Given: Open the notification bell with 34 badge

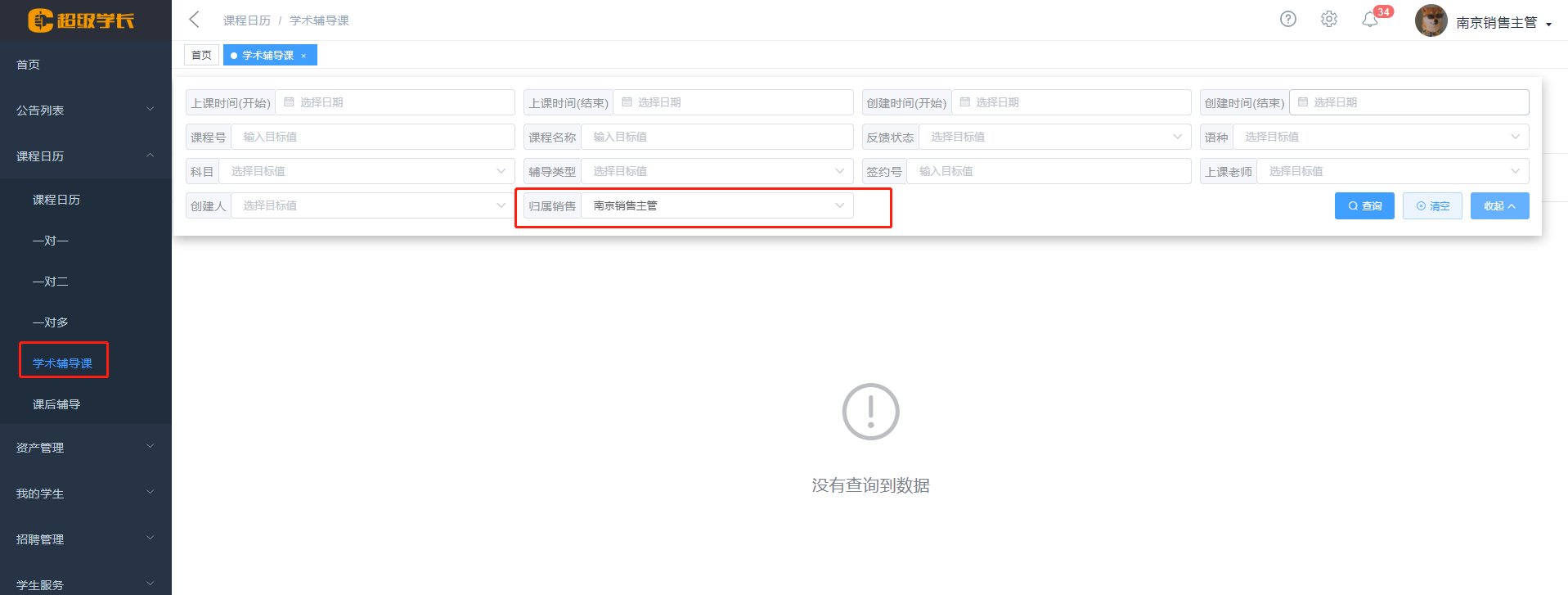Looking at the screenshot, I should click(1371, 20).
